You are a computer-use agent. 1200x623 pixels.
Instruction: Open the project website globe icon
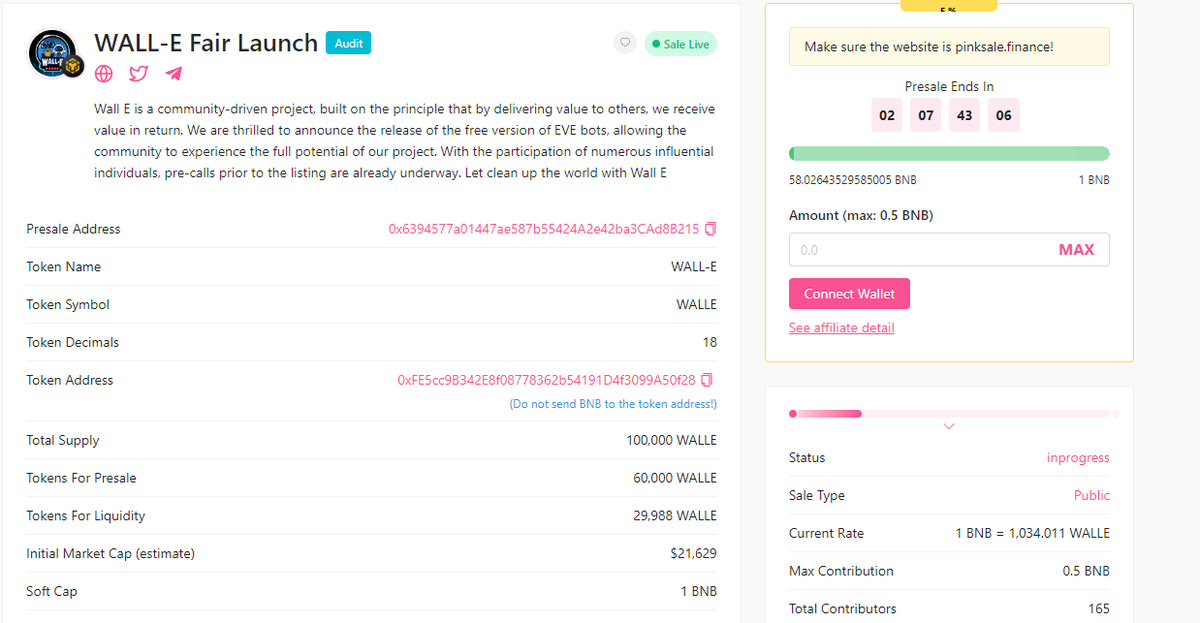tap(103, 74)
